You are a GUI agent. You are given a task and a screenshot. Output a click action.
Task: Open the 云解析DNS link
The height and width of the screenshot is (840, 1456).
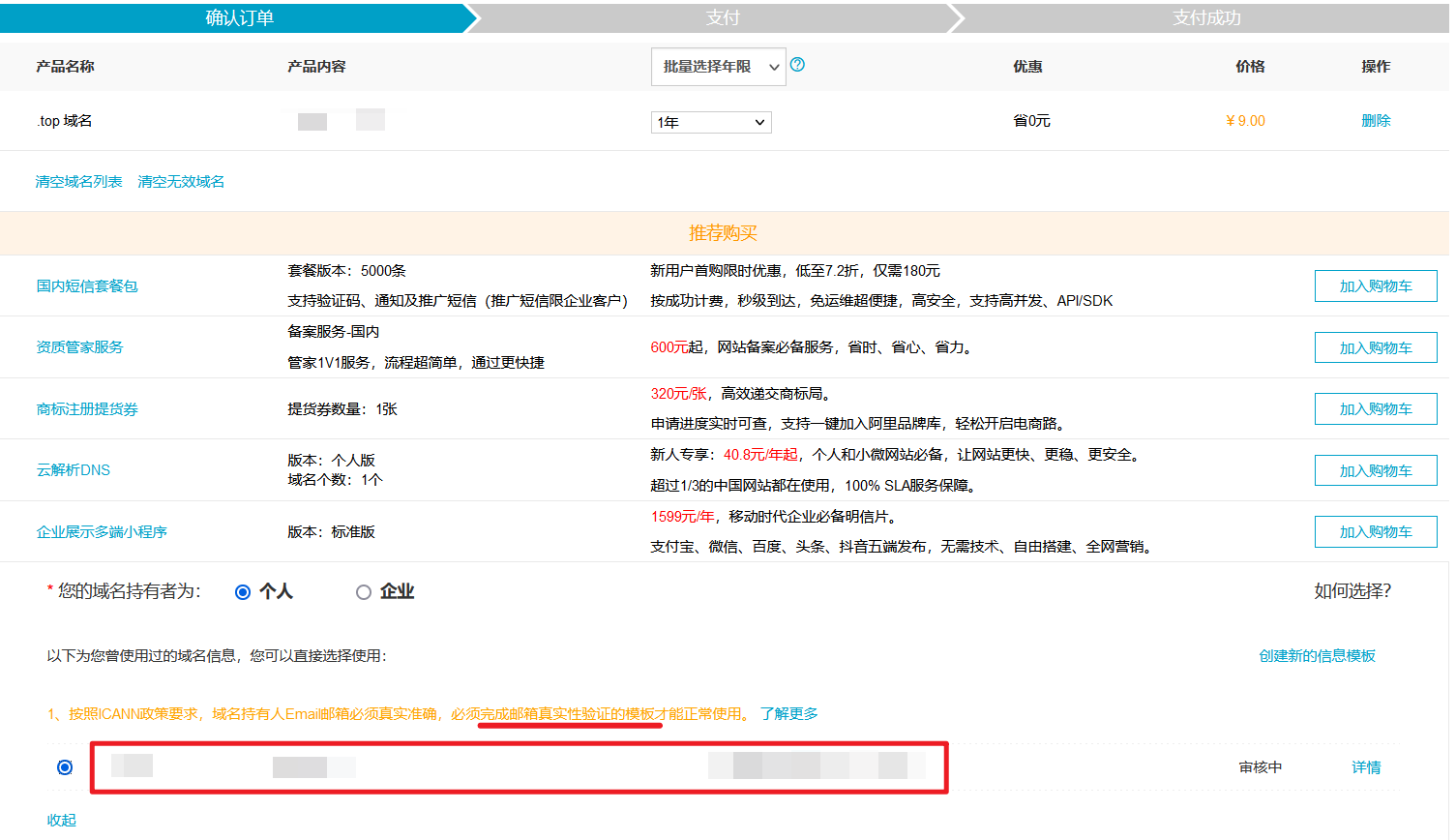tap(74, 470)
